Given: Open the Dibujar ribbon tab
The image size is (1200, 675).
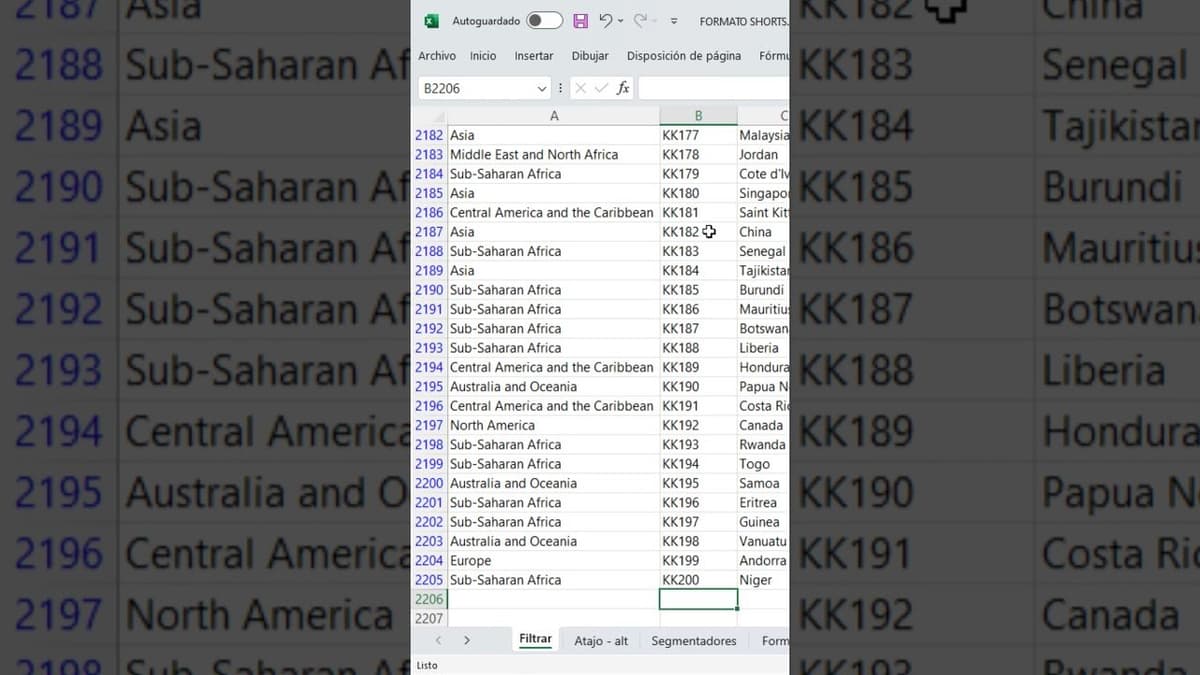Looking at the screenshot, I should click(590, 56).
